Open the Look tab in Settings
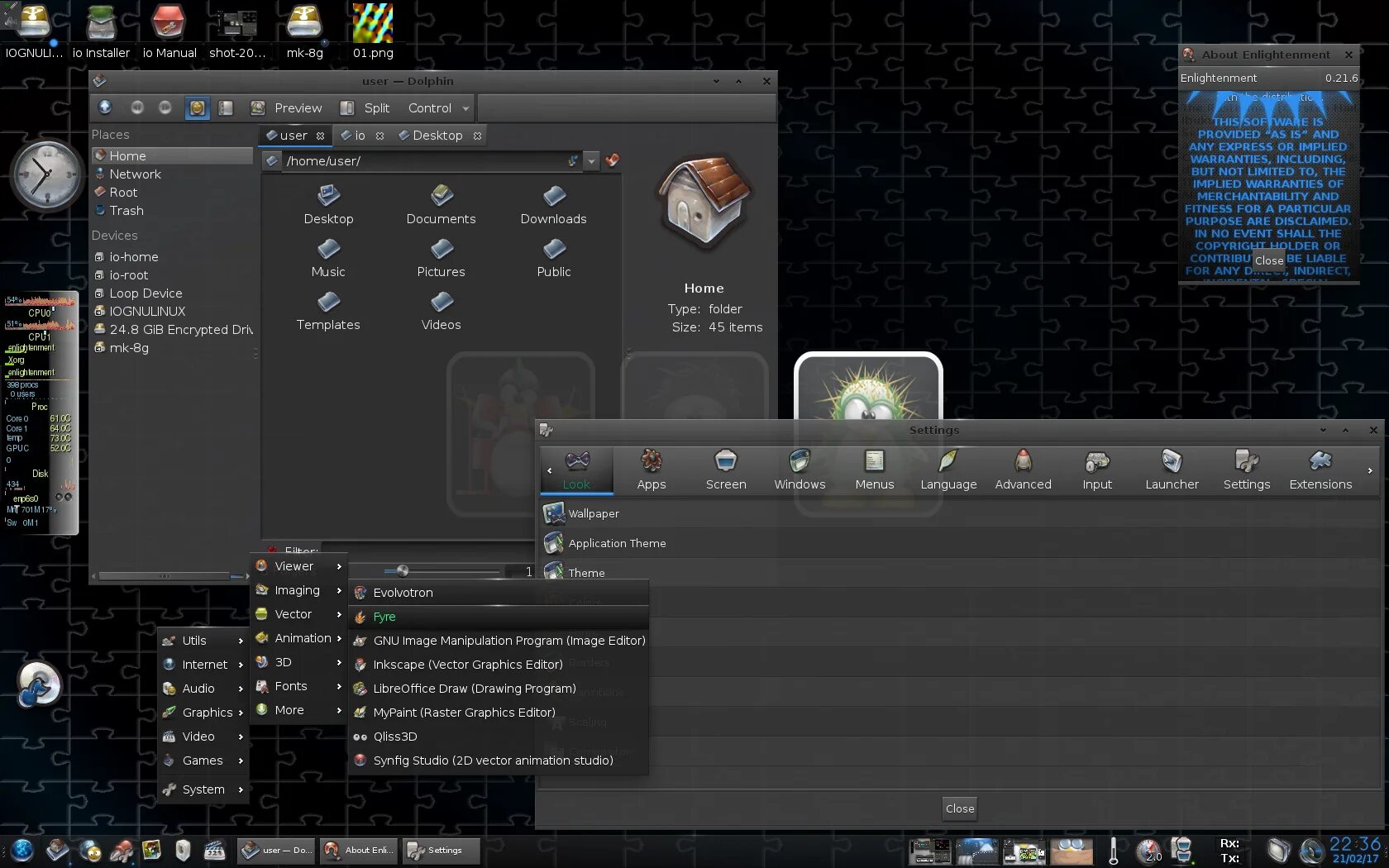 coord(576,470)
